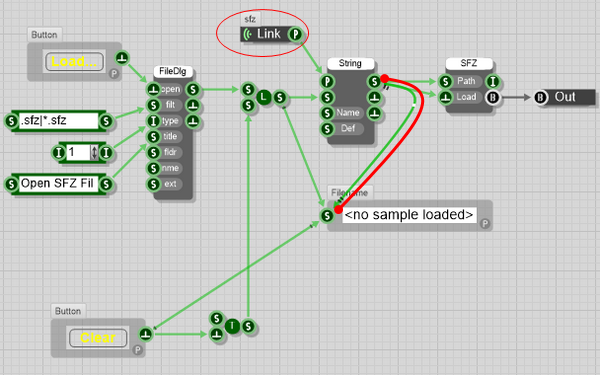
Task: Click the SFZ module title label
Action: click(x=469, y=63)
